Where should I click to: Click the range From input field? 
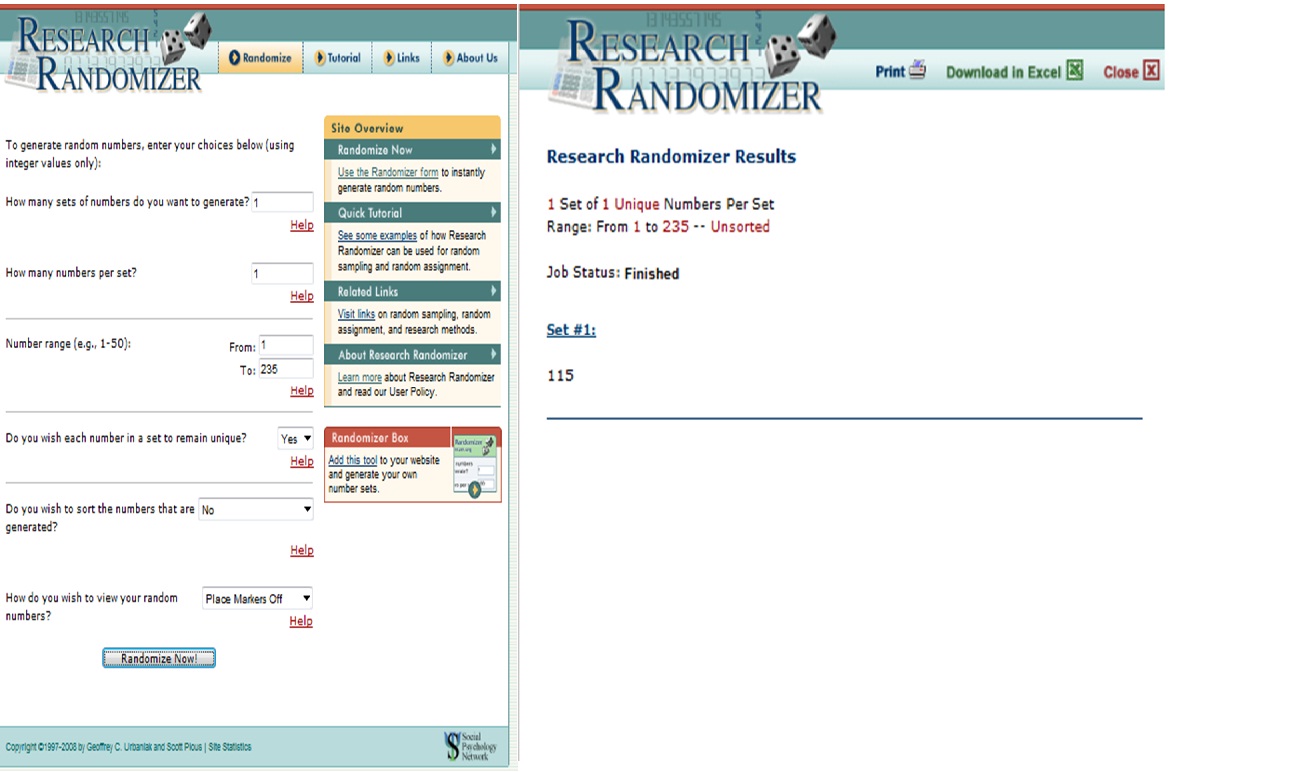click(x=286, y=345)
